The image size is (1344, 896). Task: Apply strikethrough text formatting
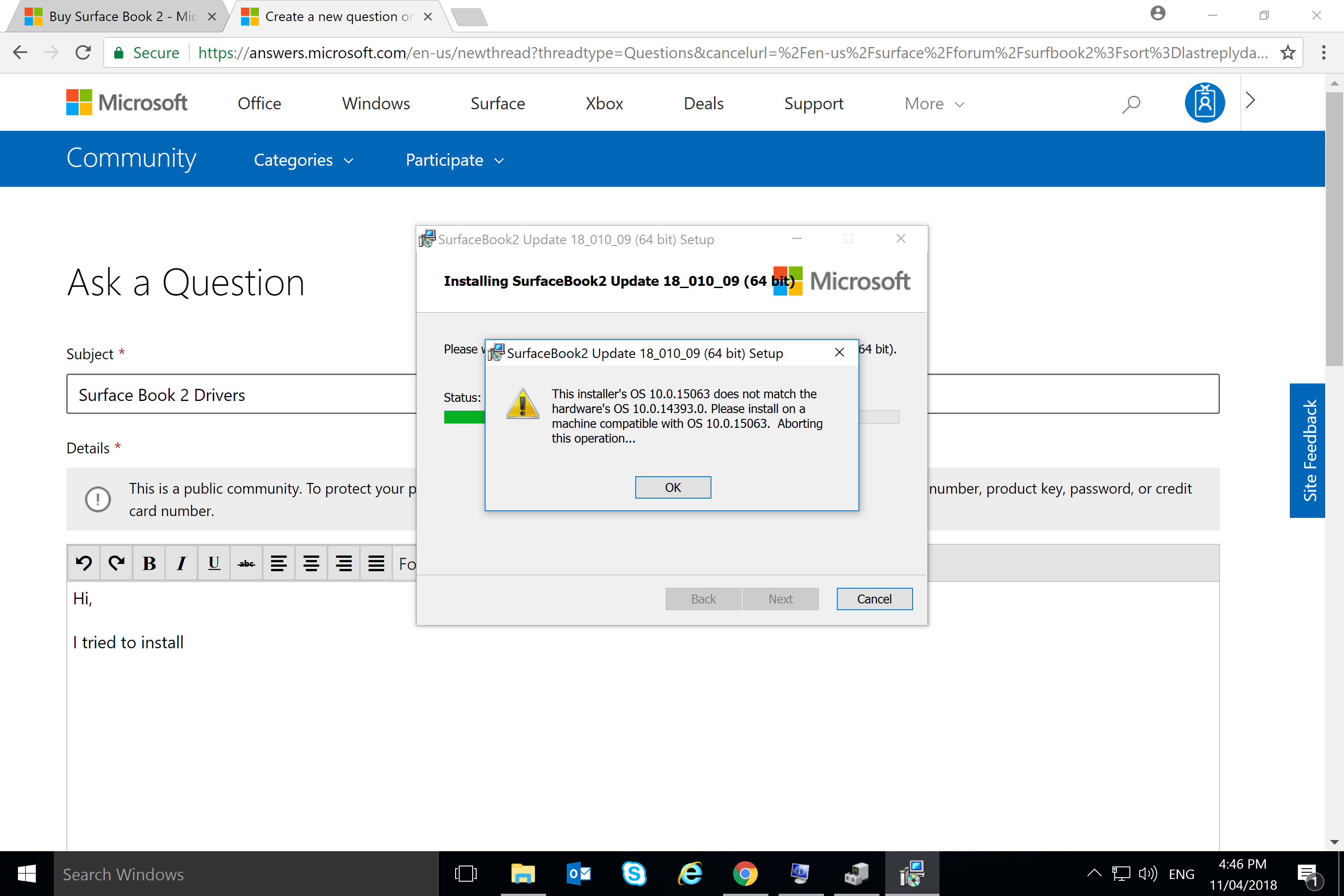[x=246, y=564]
